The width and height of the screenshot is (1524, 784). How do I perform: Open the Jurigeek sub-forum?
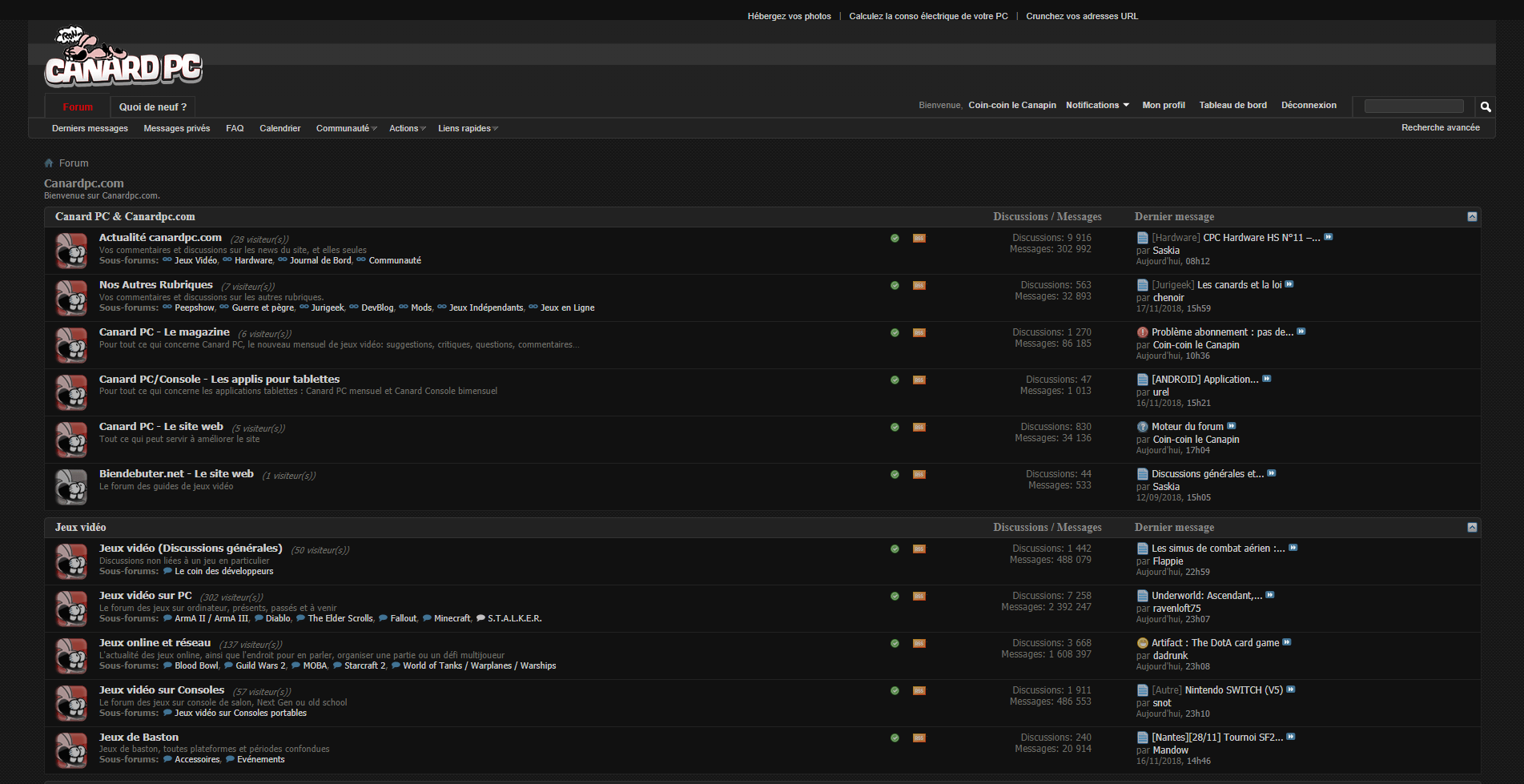[328, 308]
